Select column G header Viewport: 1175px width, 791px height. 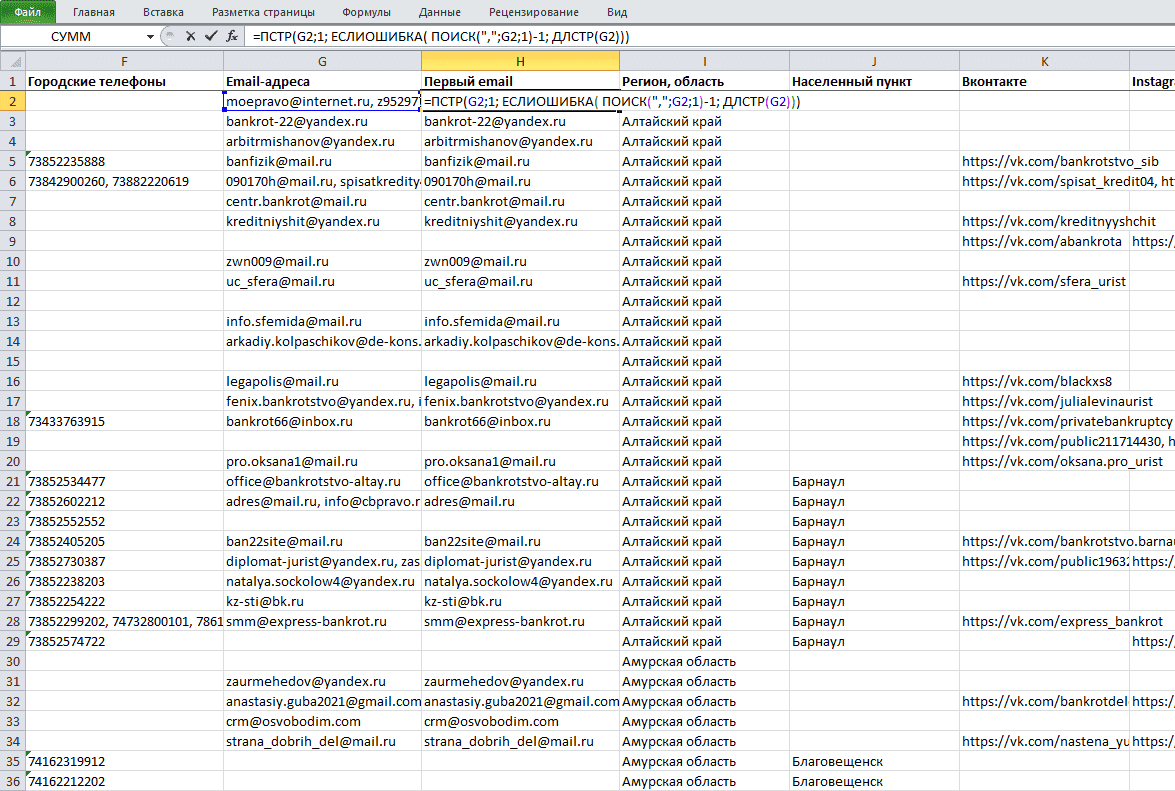[x=322, y=61]
